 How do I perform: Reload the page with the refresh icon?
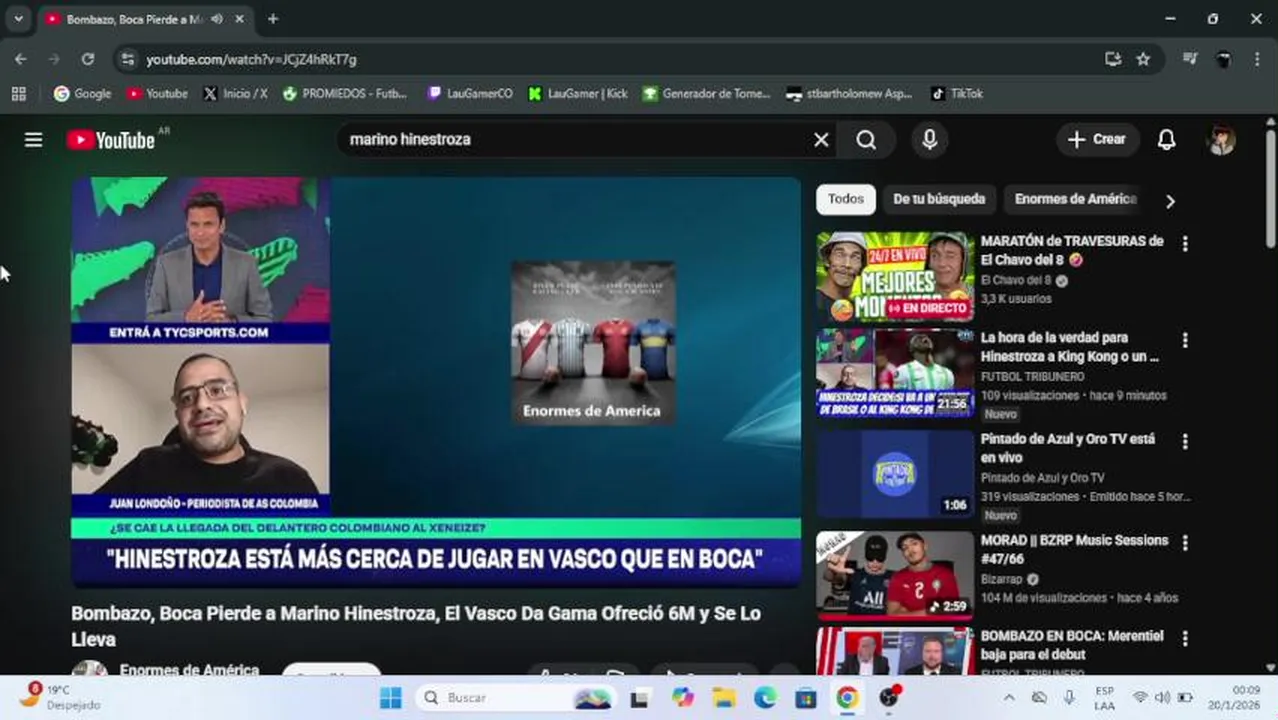click(x=88, y=59)
